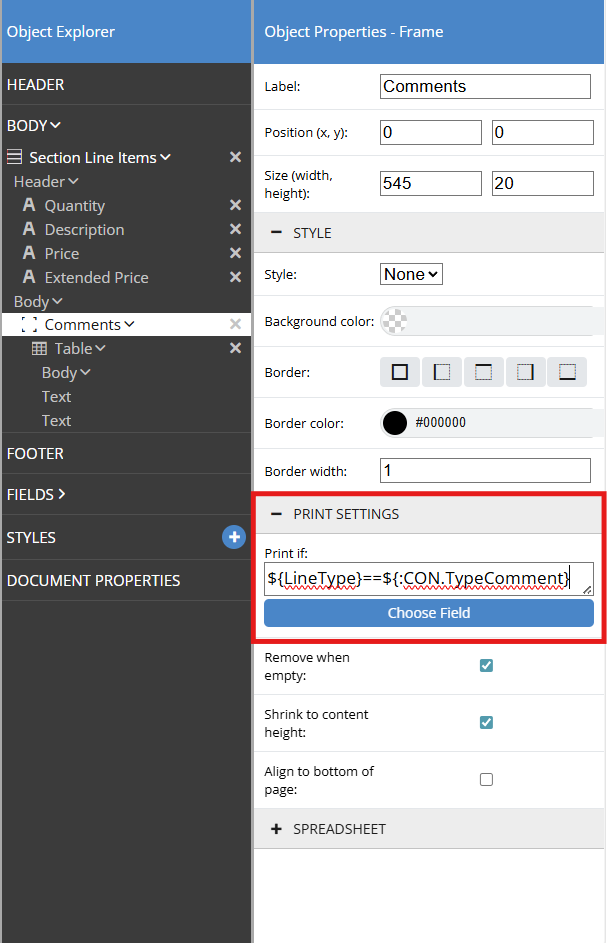Click the Choose Field button

click(428, 613)
